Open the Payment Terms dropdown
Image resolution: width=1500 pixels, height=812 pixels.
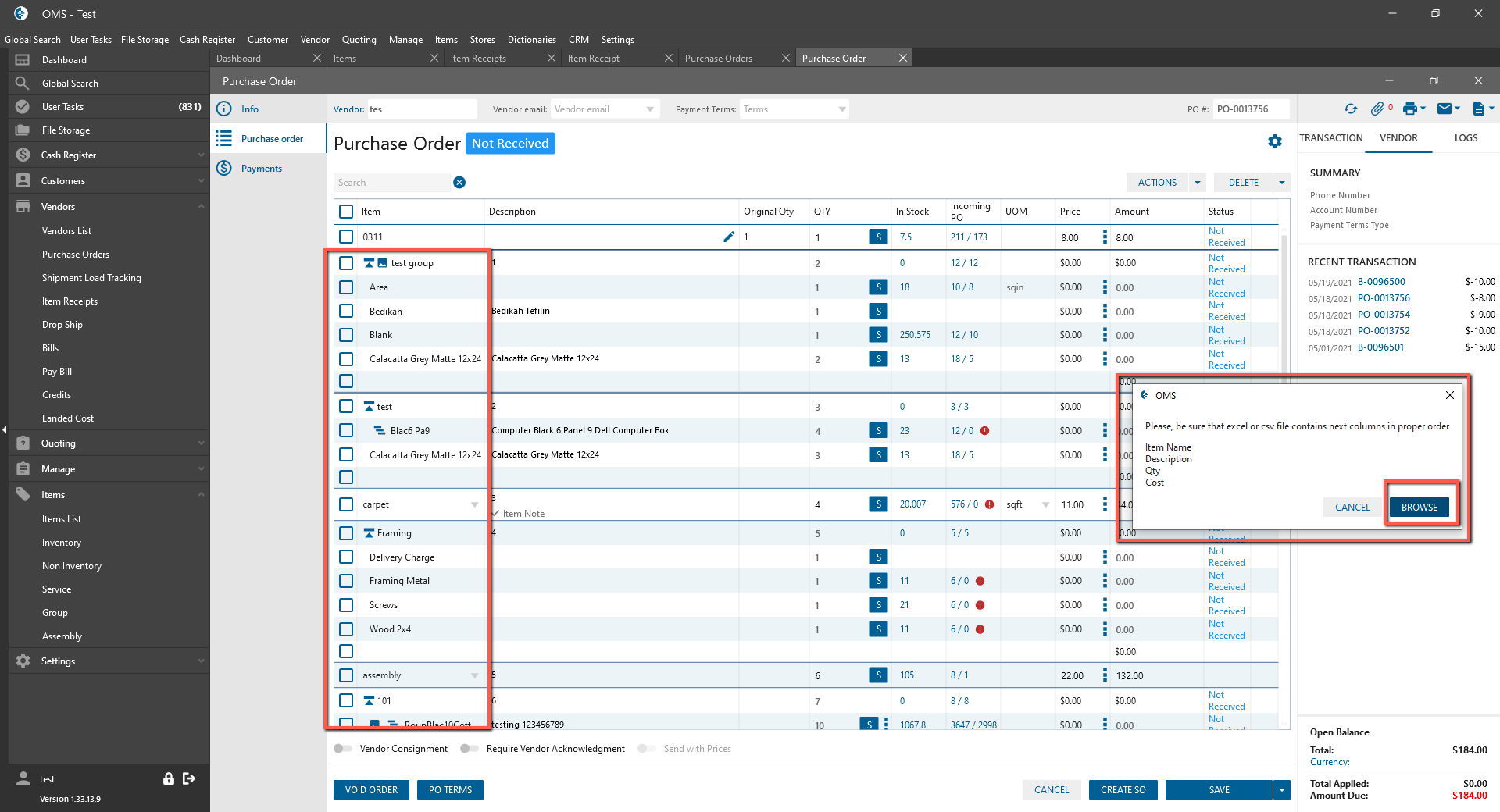841,109
